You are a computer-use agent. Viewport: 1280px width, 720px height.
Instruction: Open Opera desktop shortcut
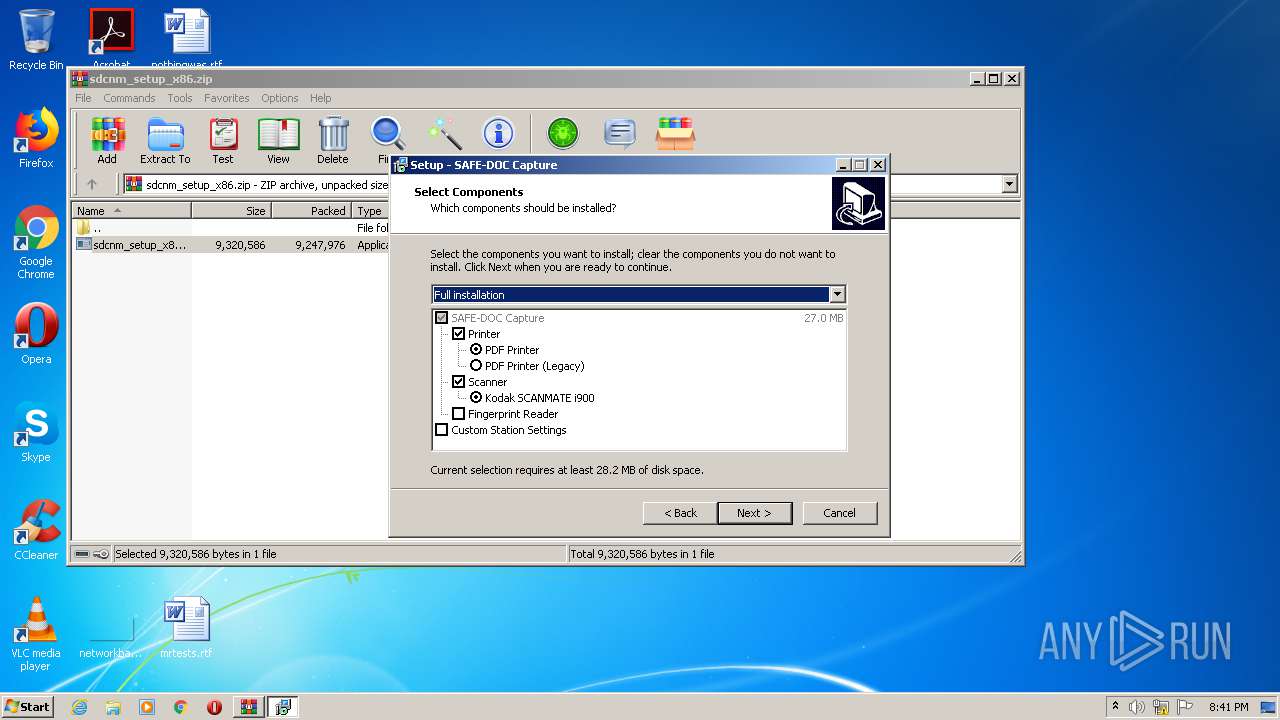[36, 334]
